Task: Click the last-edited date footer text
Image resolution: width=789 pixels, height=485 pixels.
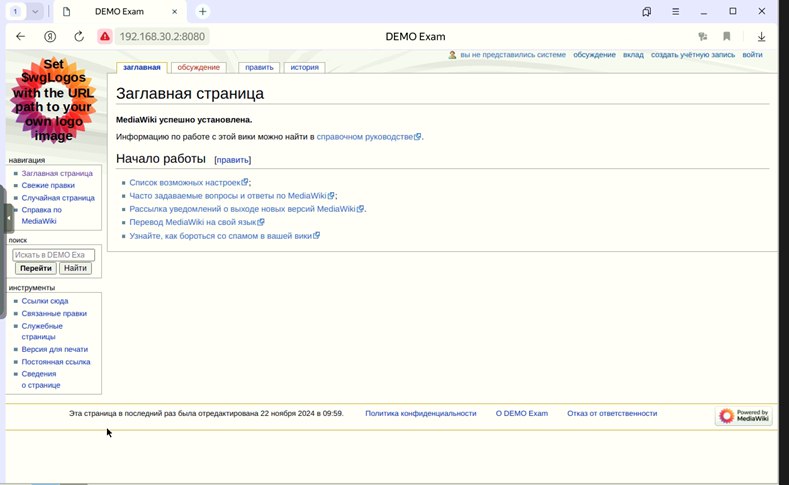Action: coord(206,413)
